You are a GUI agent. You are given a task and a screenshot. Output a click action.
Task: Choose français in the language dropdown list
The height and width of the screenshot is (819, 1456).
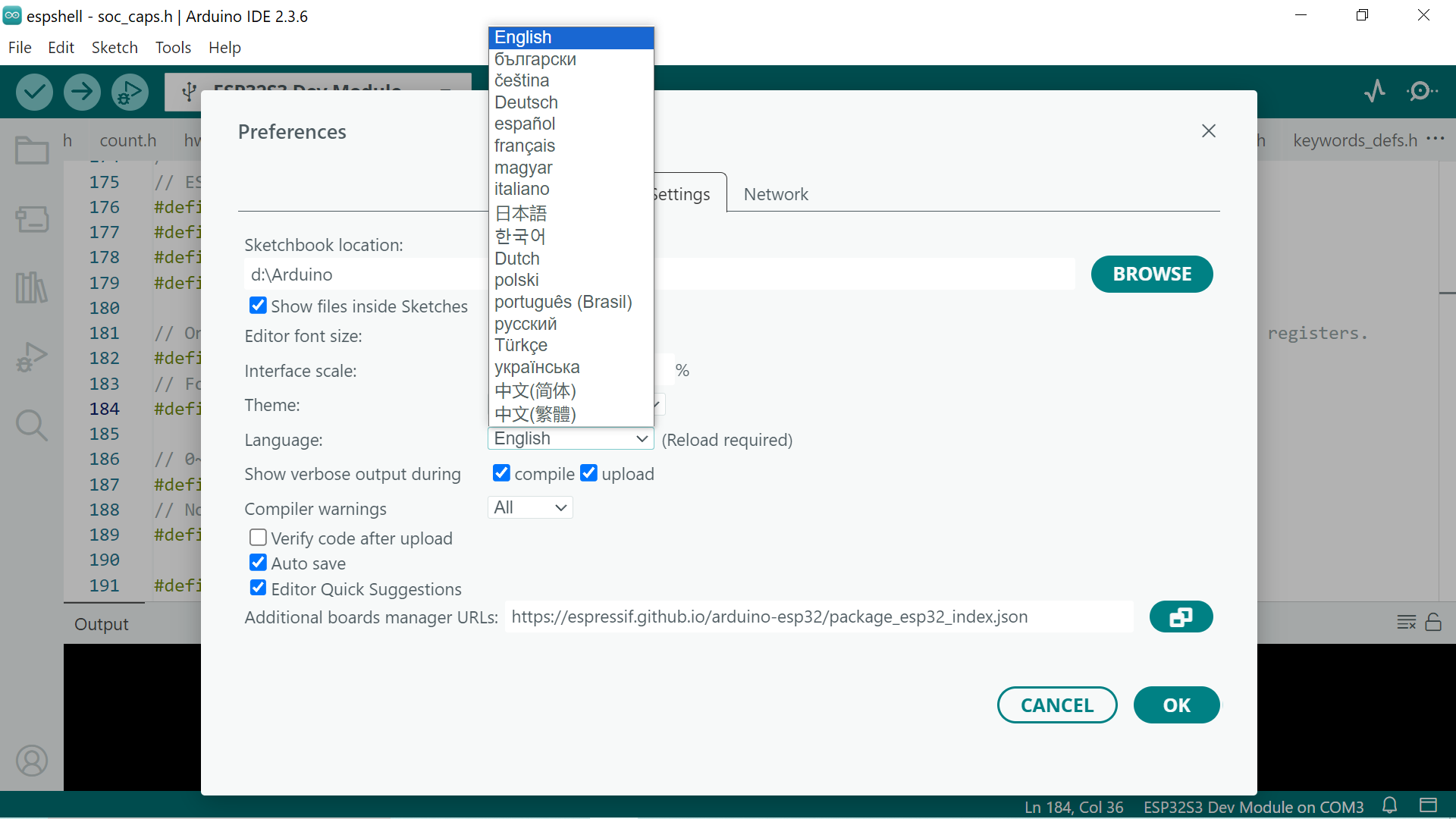(x=525, y=146)
